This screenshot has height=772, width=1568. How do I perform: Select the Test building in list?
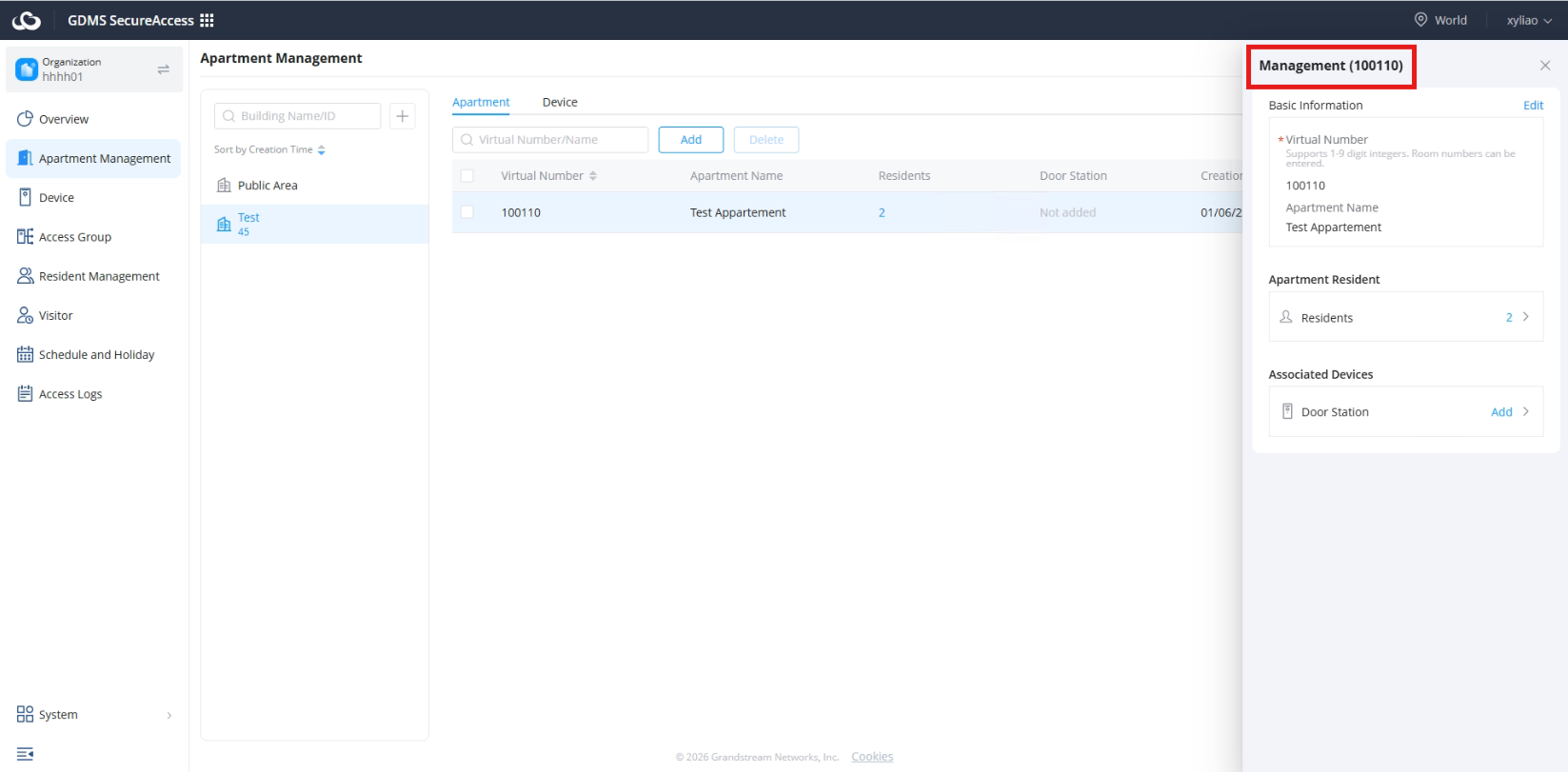pyautogui.click(x=314, y=224)
